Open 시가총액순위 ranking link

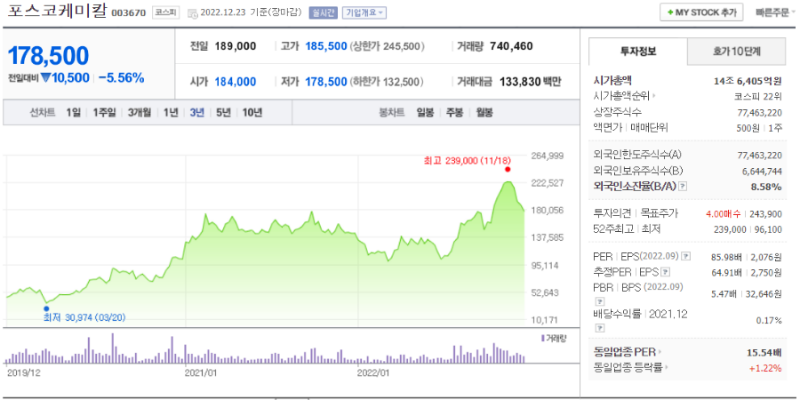click(625, 95)
